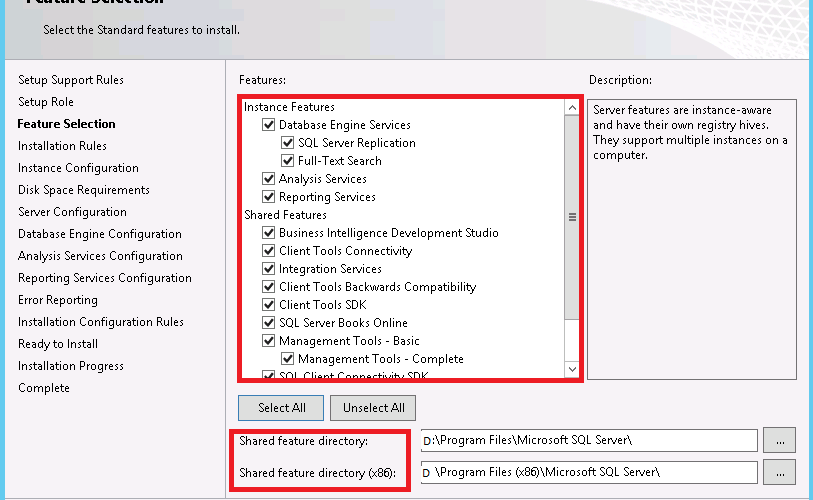Click the features list scrollbar thumb
This screenshot has width=813, height=500.
click(572, 217)
